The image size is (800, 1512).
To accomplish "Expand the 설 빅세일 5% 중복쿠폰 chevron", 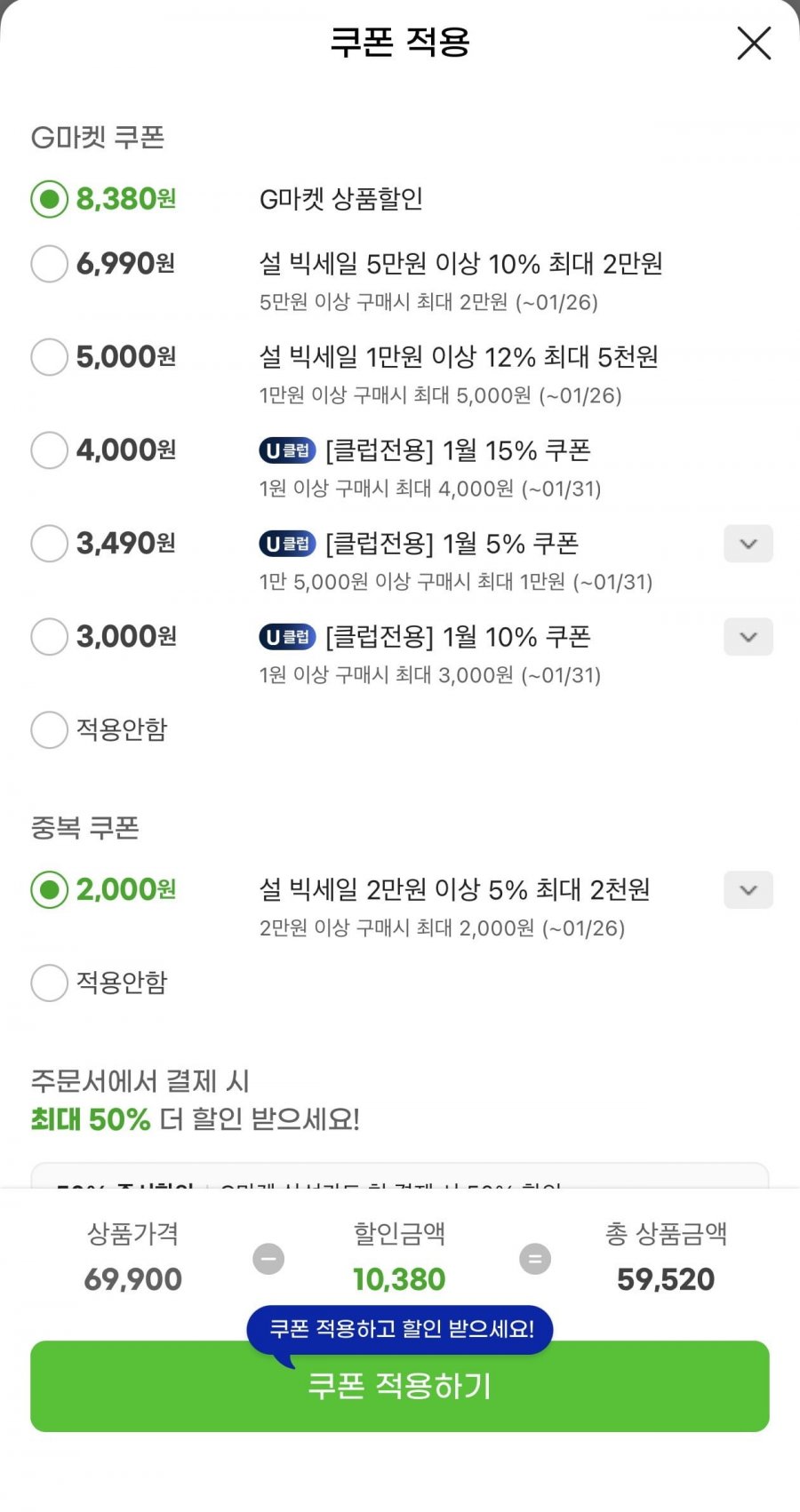I will pos(748,890).
